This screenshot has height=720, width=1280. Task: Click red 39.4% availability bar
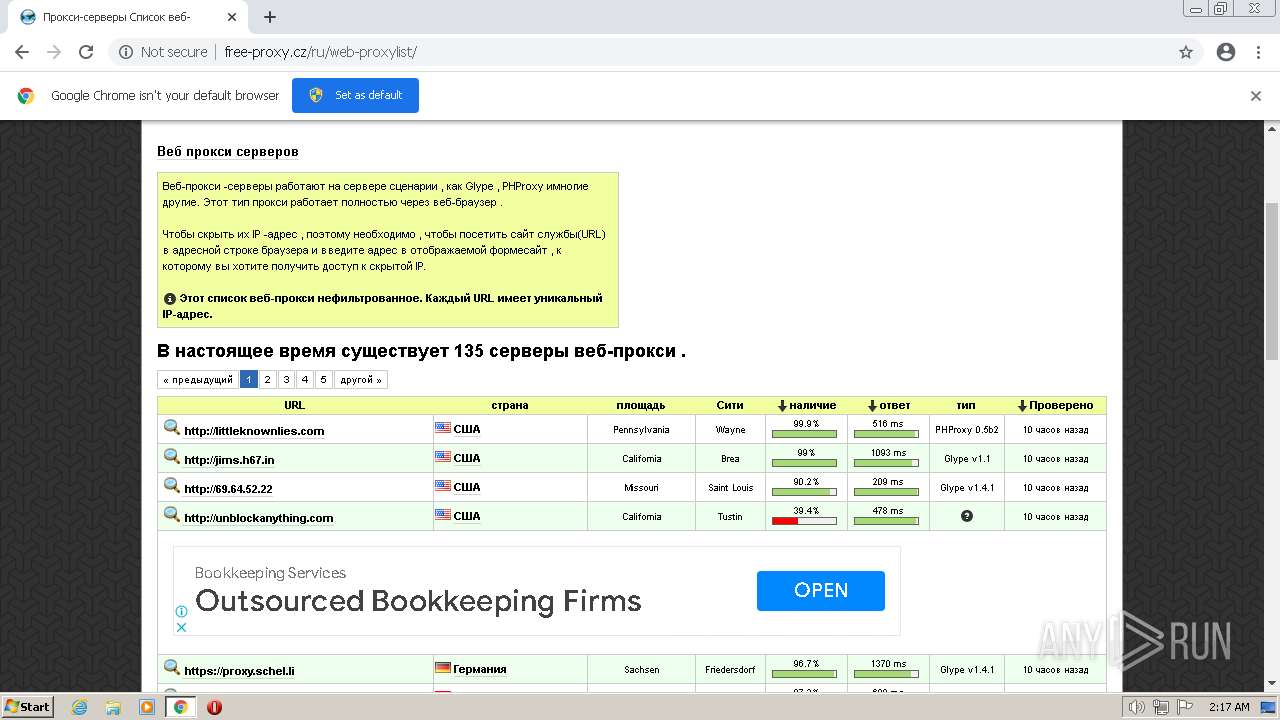click(x=805, y=520)
